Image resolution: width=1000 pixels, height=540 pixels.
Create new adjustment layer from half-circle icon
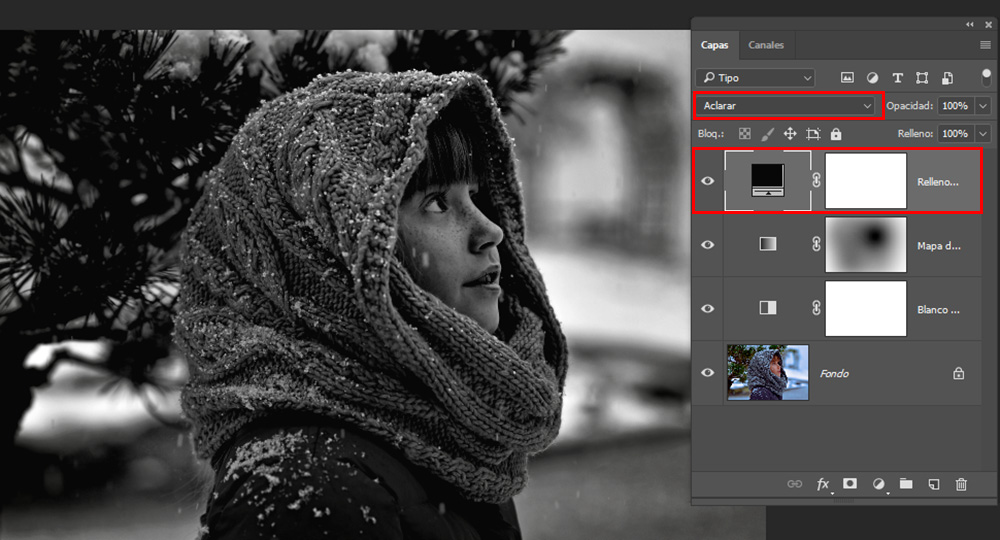pos(878,484)
